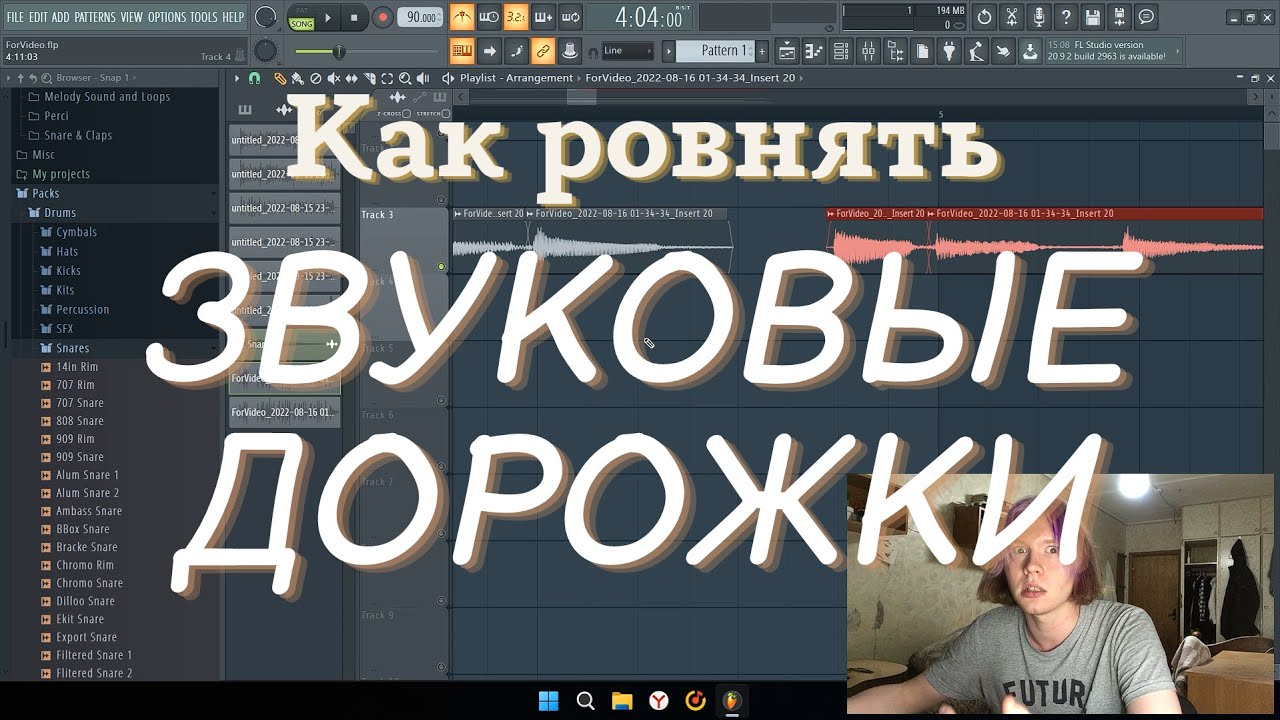This screenshot has height=720, width=1280.
Task: Select the pencil draw tool in playlist
Action: point(280,78)
